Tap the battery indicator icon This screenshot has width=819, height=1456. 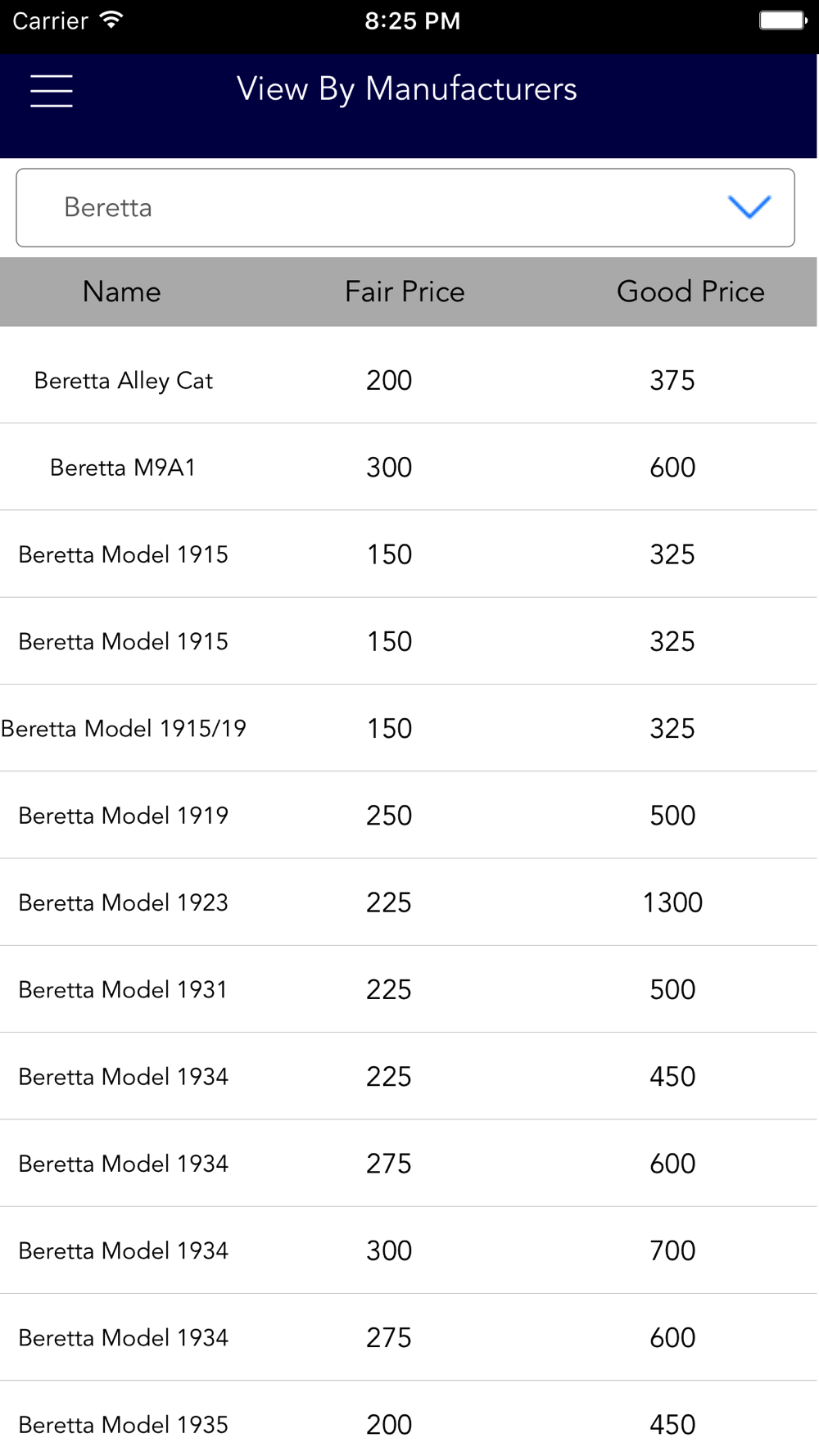[783, 20]
